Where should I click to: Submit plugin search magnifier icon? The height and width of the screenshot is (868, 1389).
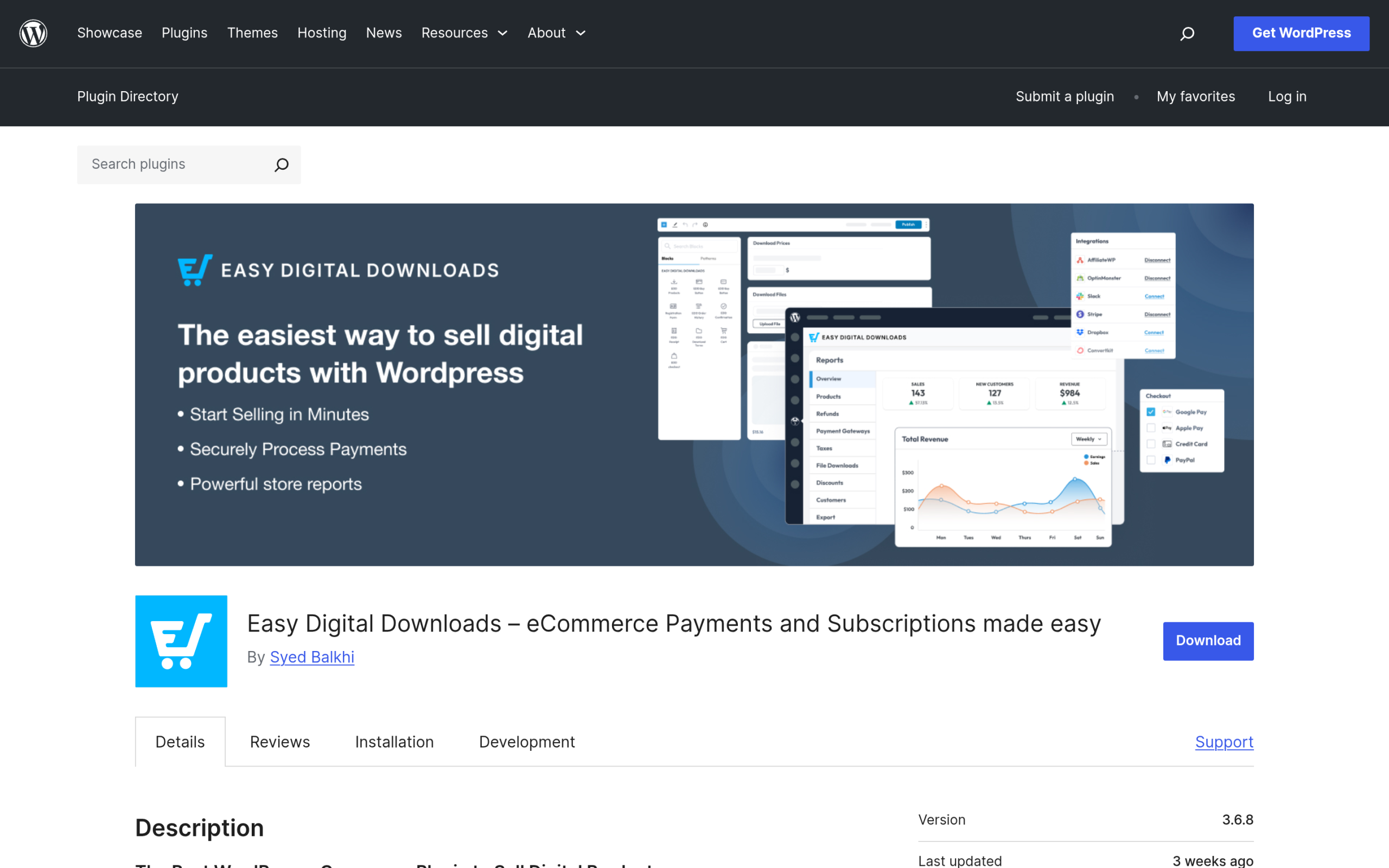pos(281,165)
